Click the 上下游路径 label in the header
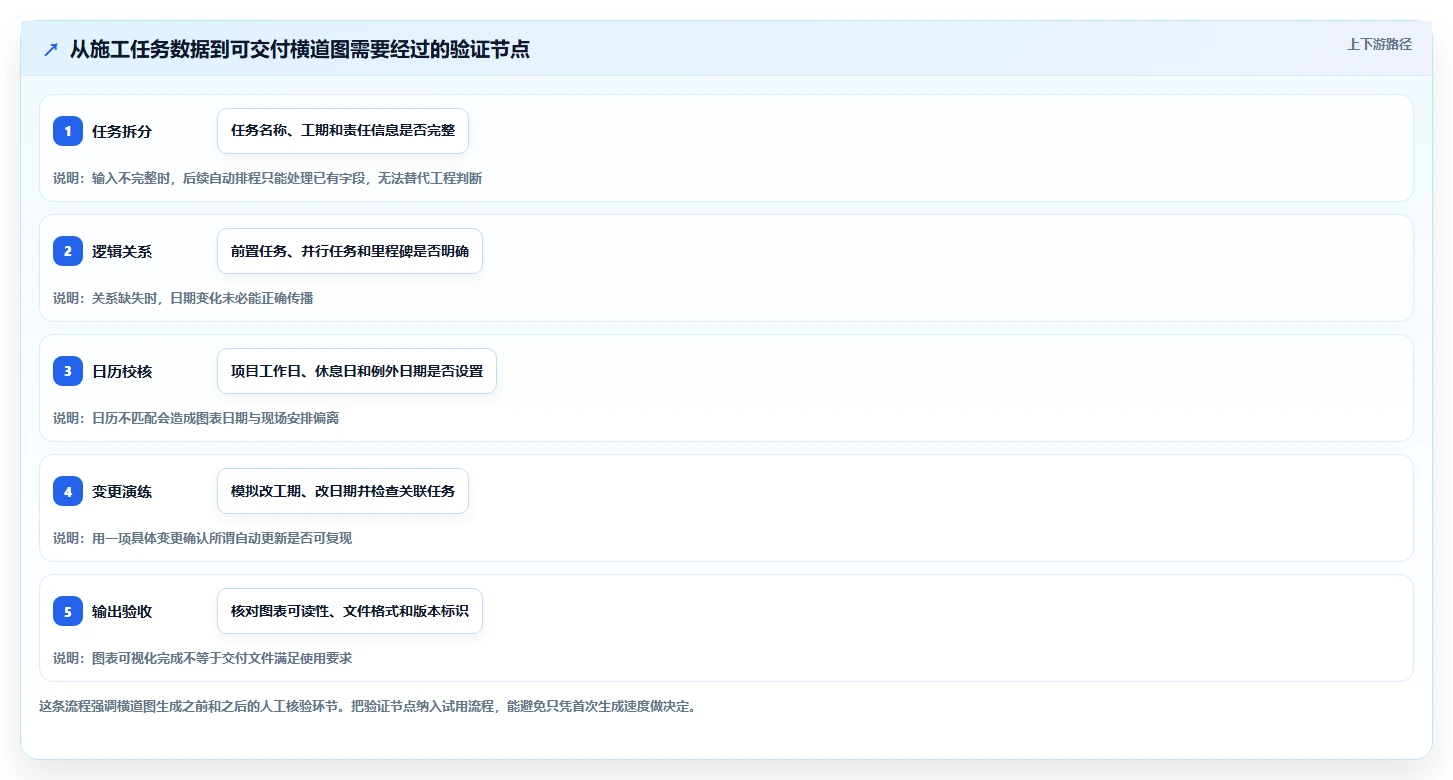The image size is (1453, 780). [x=1379, y=44]
